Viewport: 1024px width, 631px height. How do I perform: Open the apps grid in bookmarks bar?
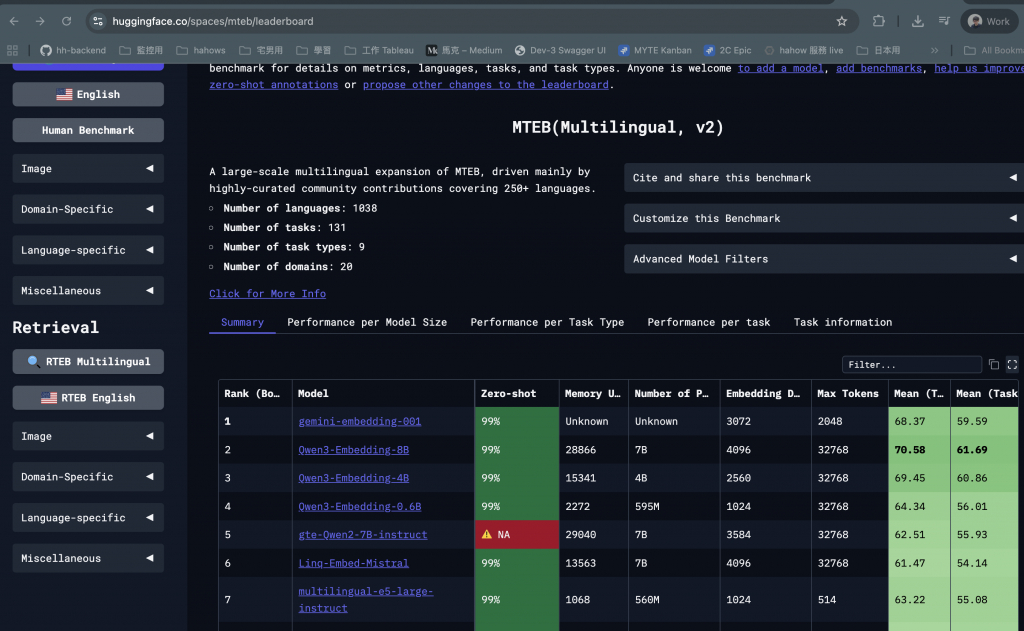(12, 50)
